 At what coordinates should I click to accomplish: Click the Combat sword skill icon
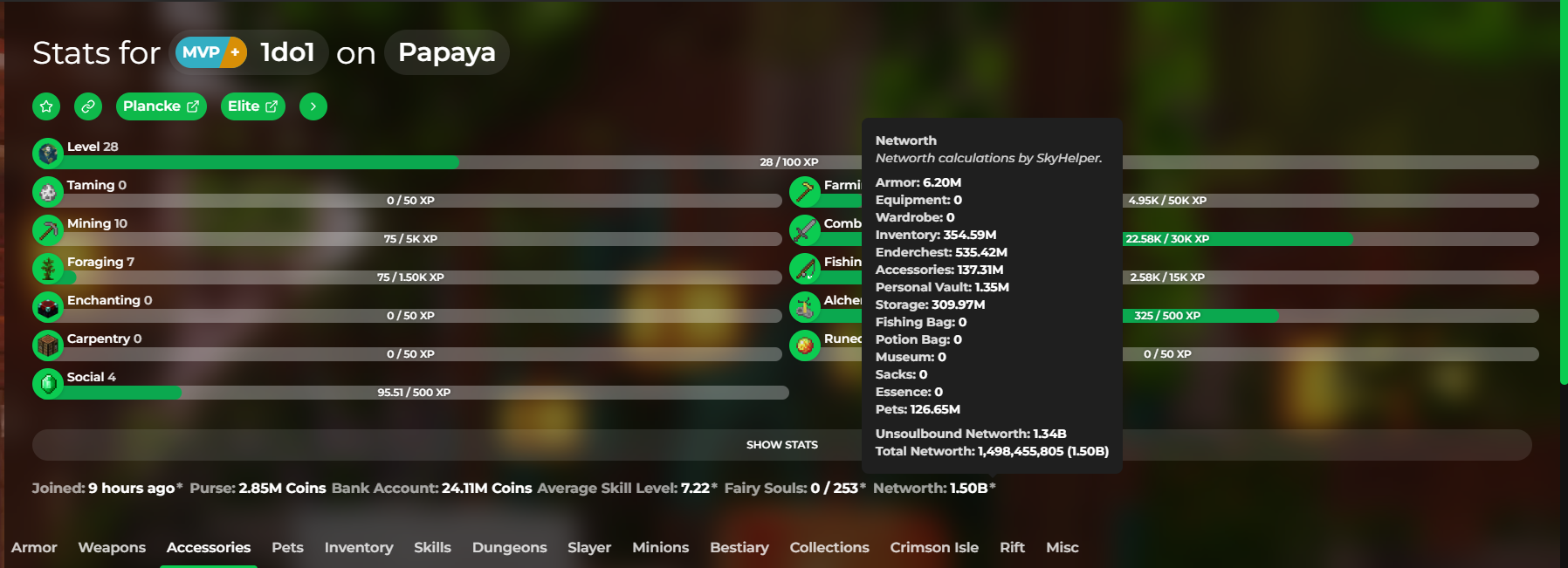pos(805,230)
